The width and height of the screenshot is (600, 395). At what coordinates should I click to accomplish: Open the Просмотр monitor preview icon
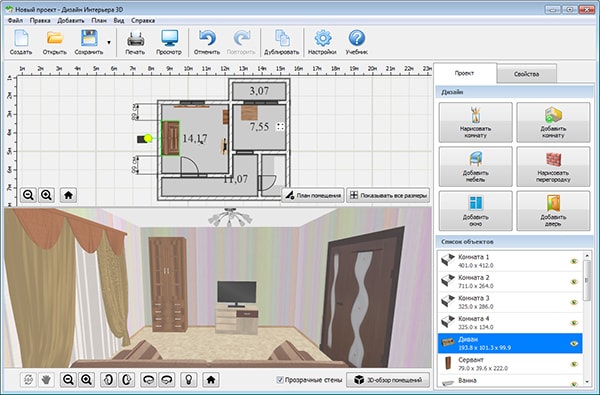coord(169,42)
